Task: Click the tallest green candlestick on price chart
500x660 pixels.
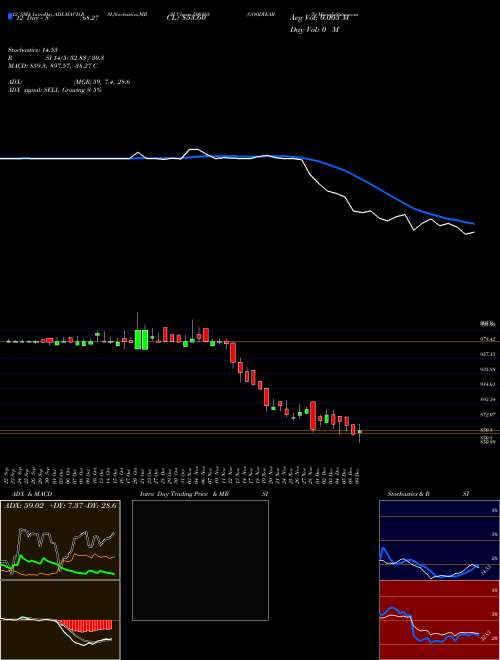Action: tap(138, 339)
